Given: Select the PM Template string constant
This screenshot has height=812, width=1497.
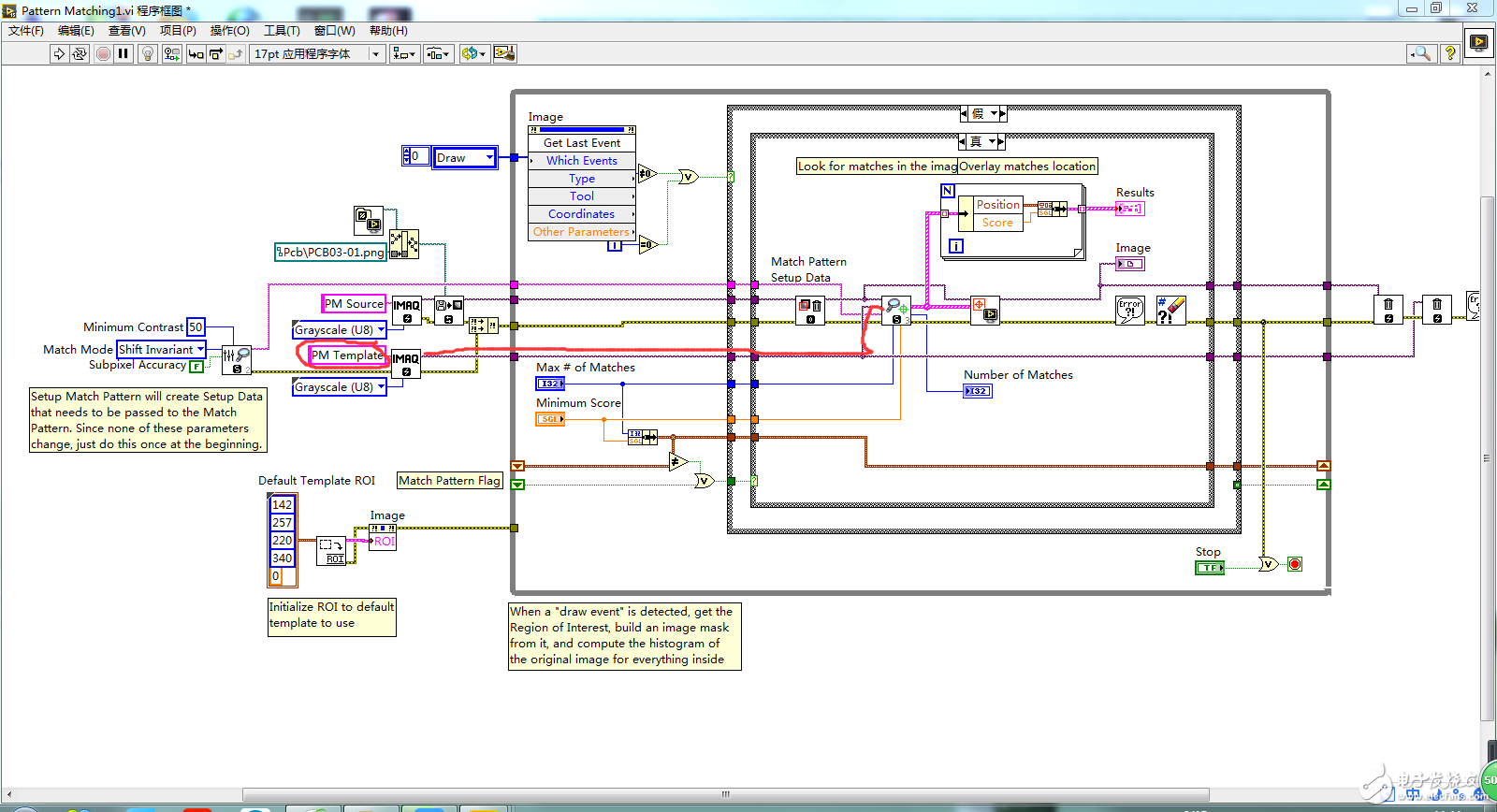Looking at the screenshot, I should pos(347,355).
